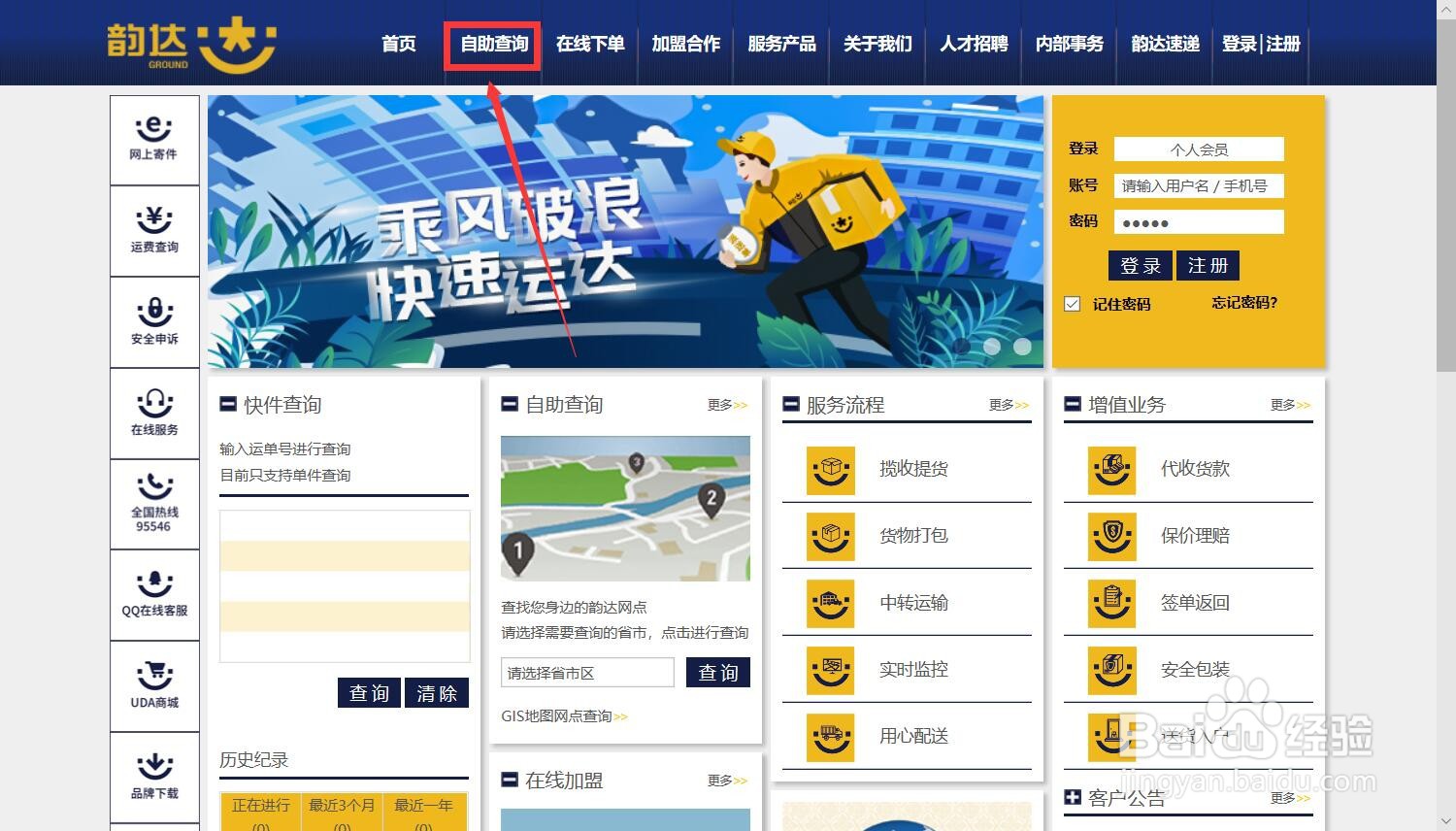1456x831 pixels.
Task: Click the 全国热线 95546 phone icon
Action: [x=154, y=505]
